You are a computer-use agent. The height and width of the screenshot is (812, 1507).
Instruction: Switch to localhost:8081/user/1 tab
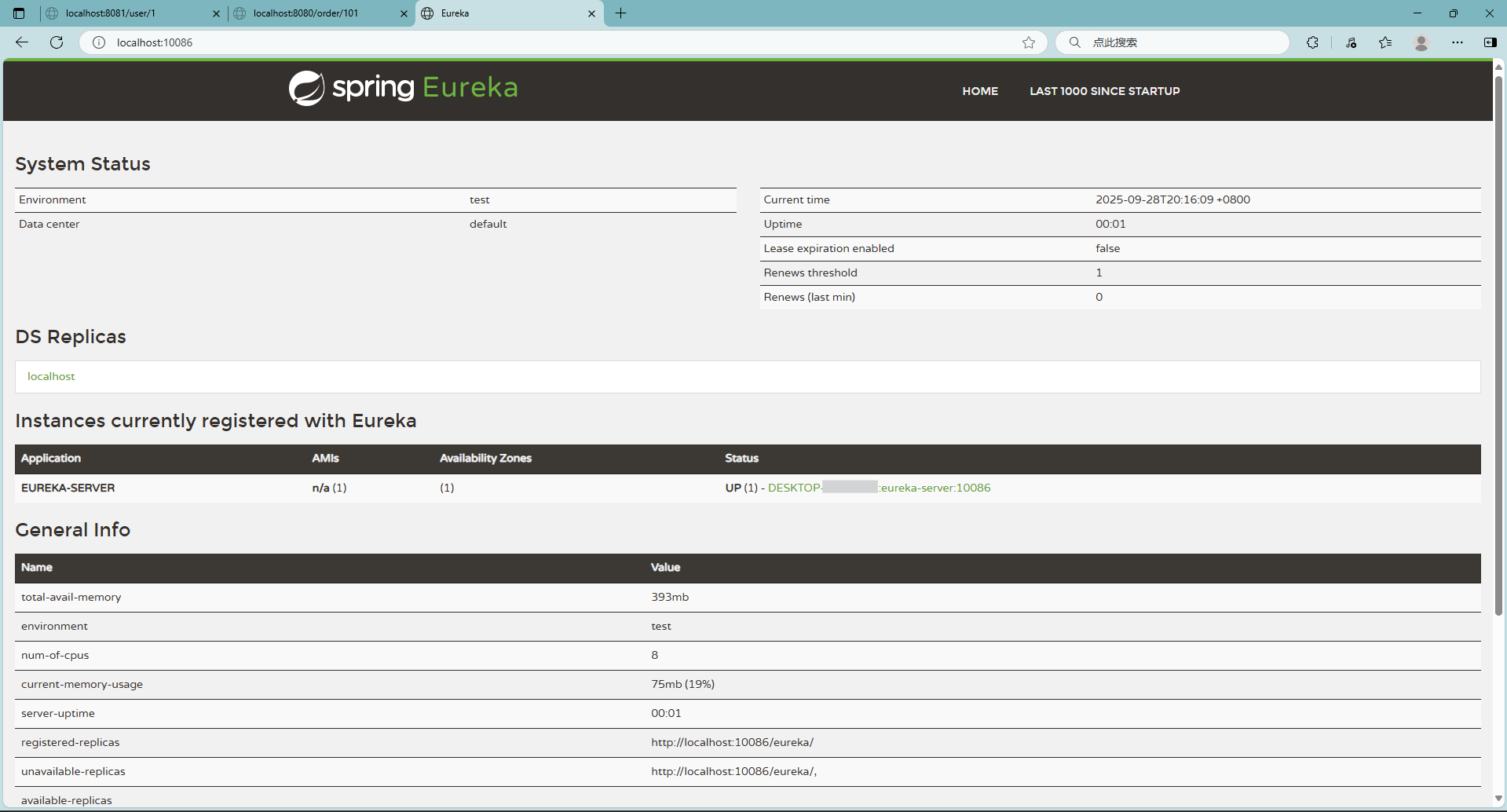point(134,13)
